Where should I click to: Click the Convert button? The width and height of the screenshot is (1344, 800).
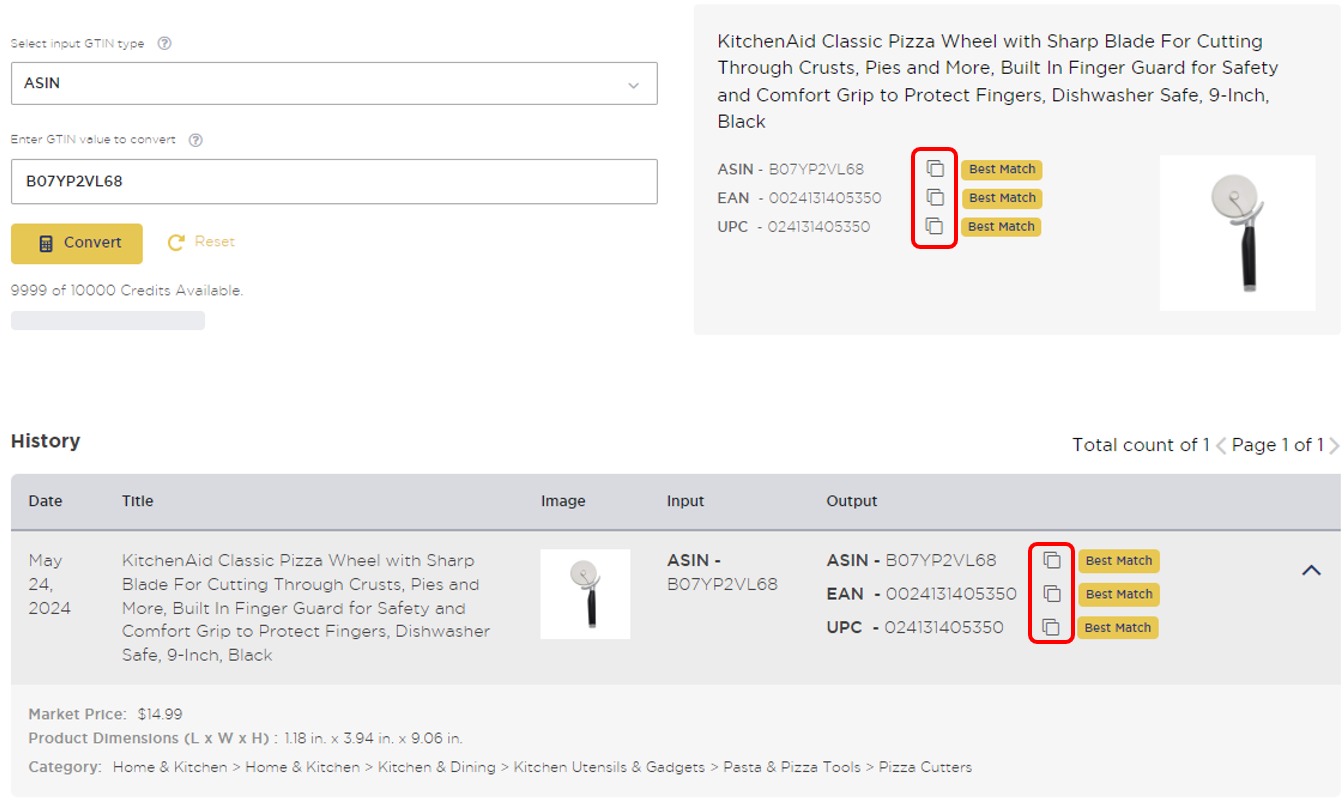pyautogui.click(x=76, y=243)
